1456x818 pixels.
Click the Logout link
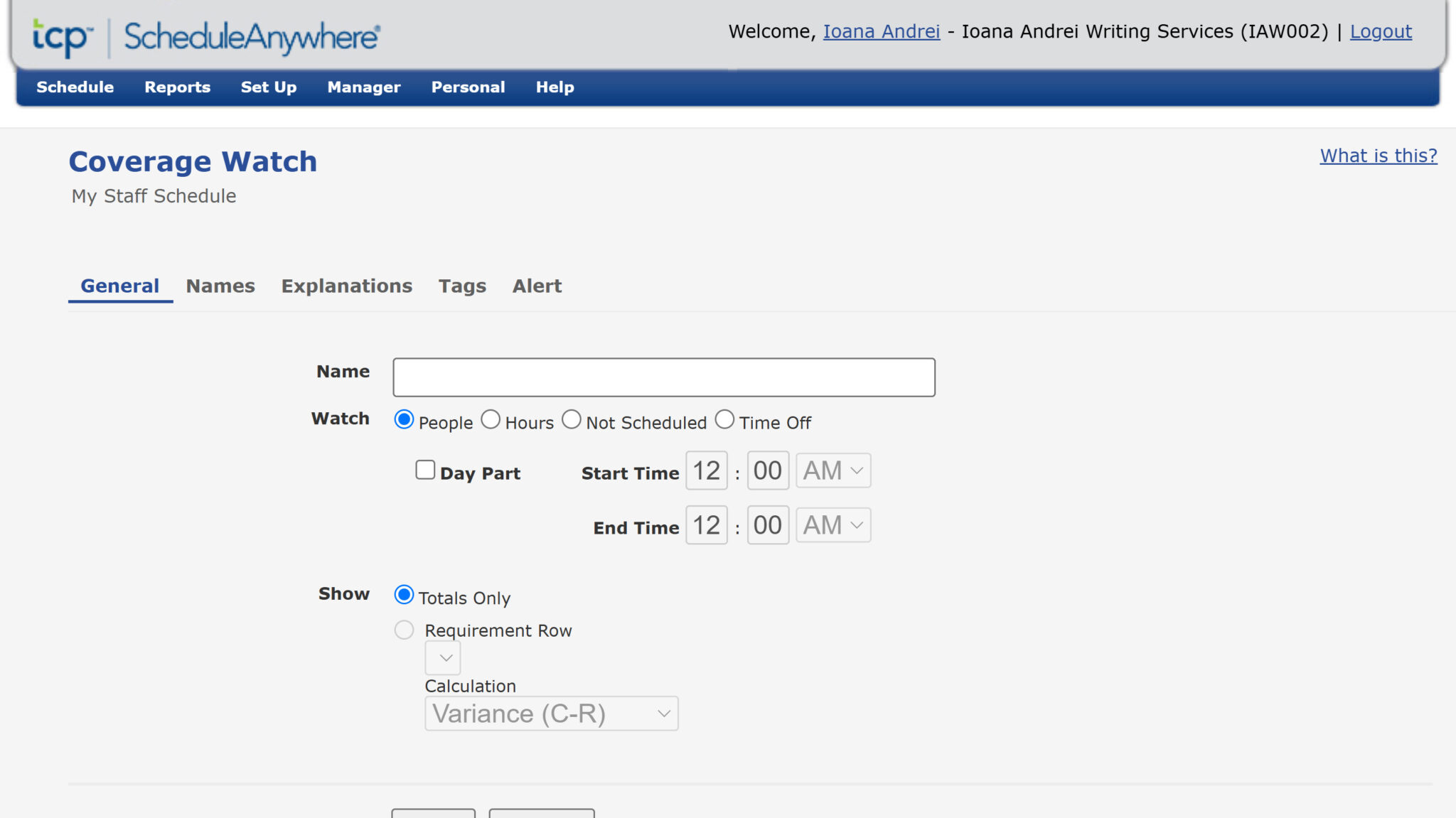tap(1380, 31)
